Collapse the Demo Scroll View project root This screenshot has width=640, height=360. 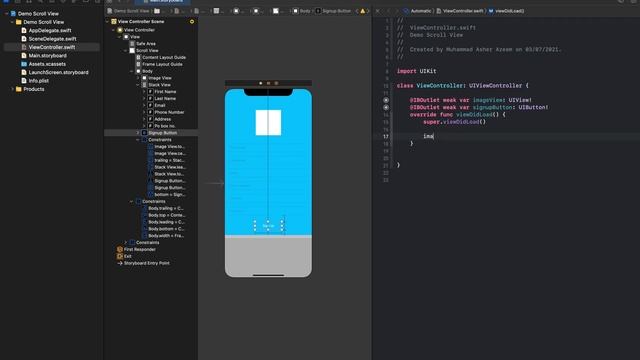[x=7, y=13]
